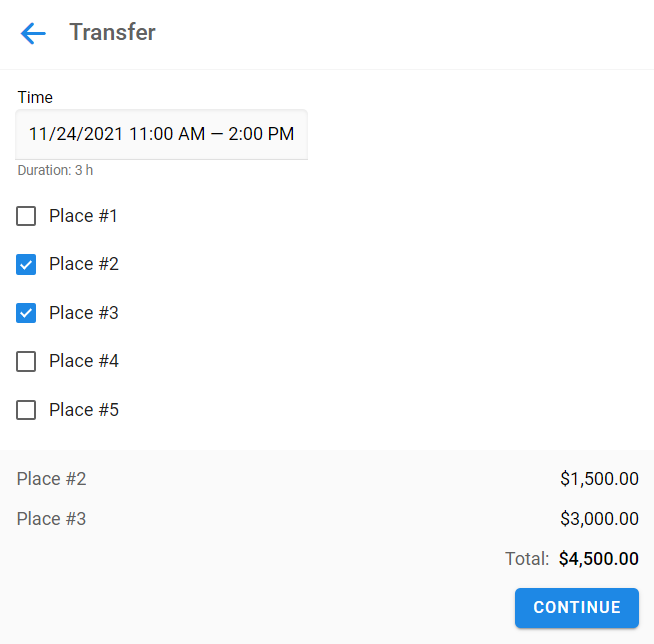Screen dimensions: 654x644
Task: Click the $4,500.00 total amount
Action: coord(598,559)
